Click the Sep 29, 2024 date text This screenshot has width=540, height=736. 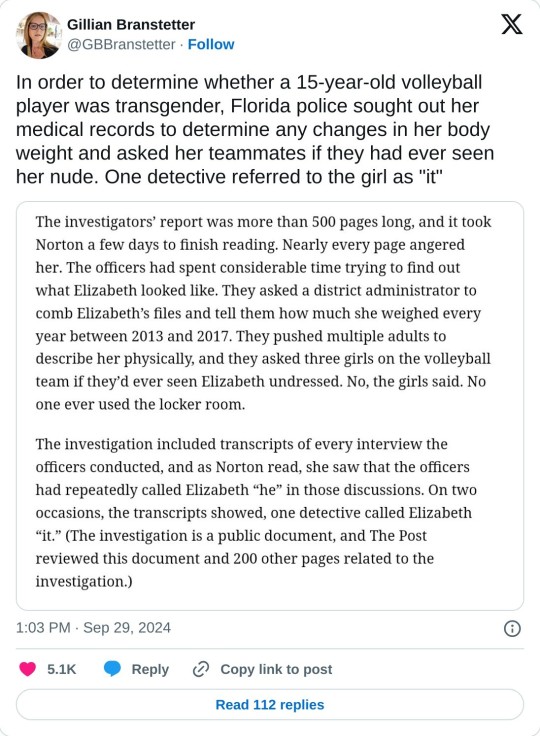click(127, 628)
